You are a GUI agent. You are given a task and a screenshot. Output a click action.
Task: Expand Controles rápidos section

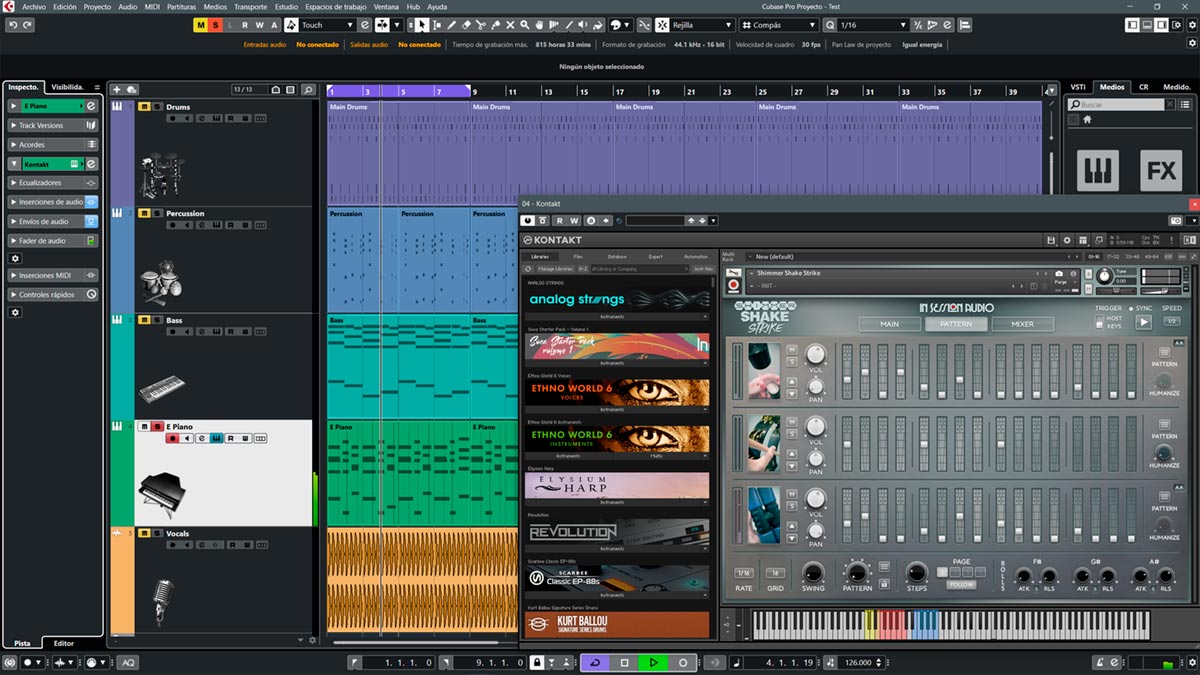coord(53,294)
